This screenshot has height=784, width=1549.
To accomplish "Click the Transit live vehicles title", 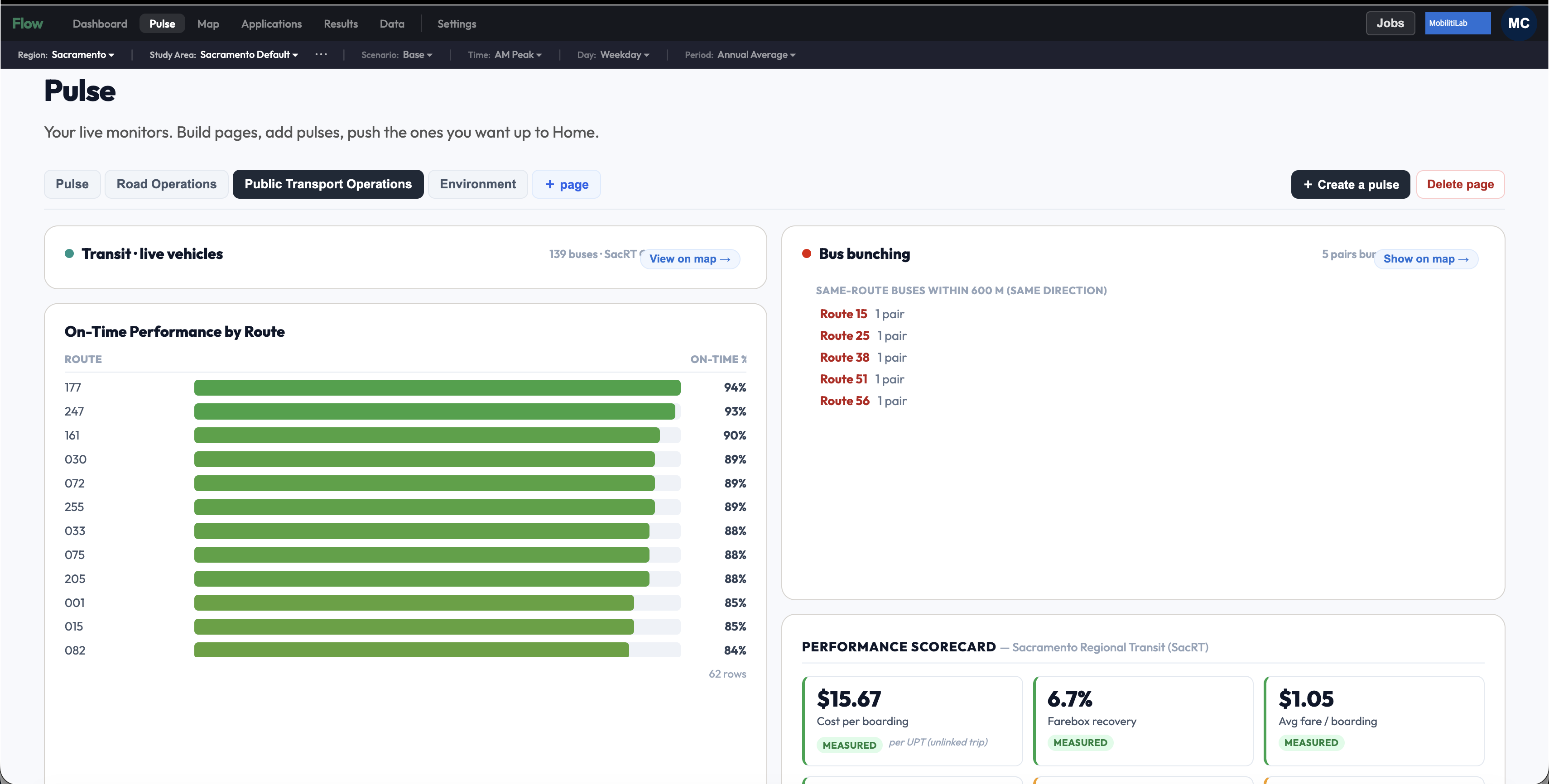I will [152, 253].
